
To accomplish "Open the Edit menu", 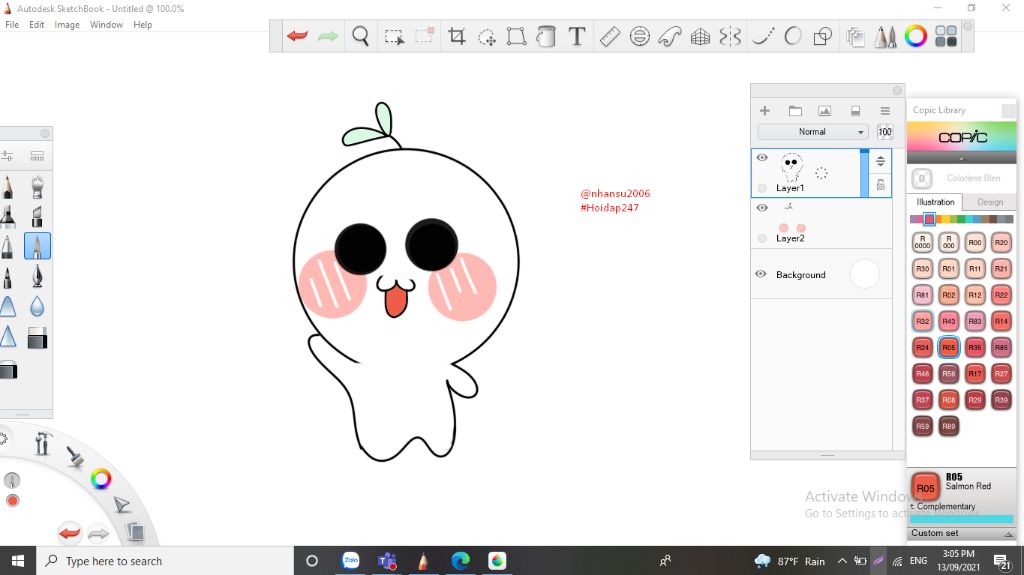I will point(37,25).
